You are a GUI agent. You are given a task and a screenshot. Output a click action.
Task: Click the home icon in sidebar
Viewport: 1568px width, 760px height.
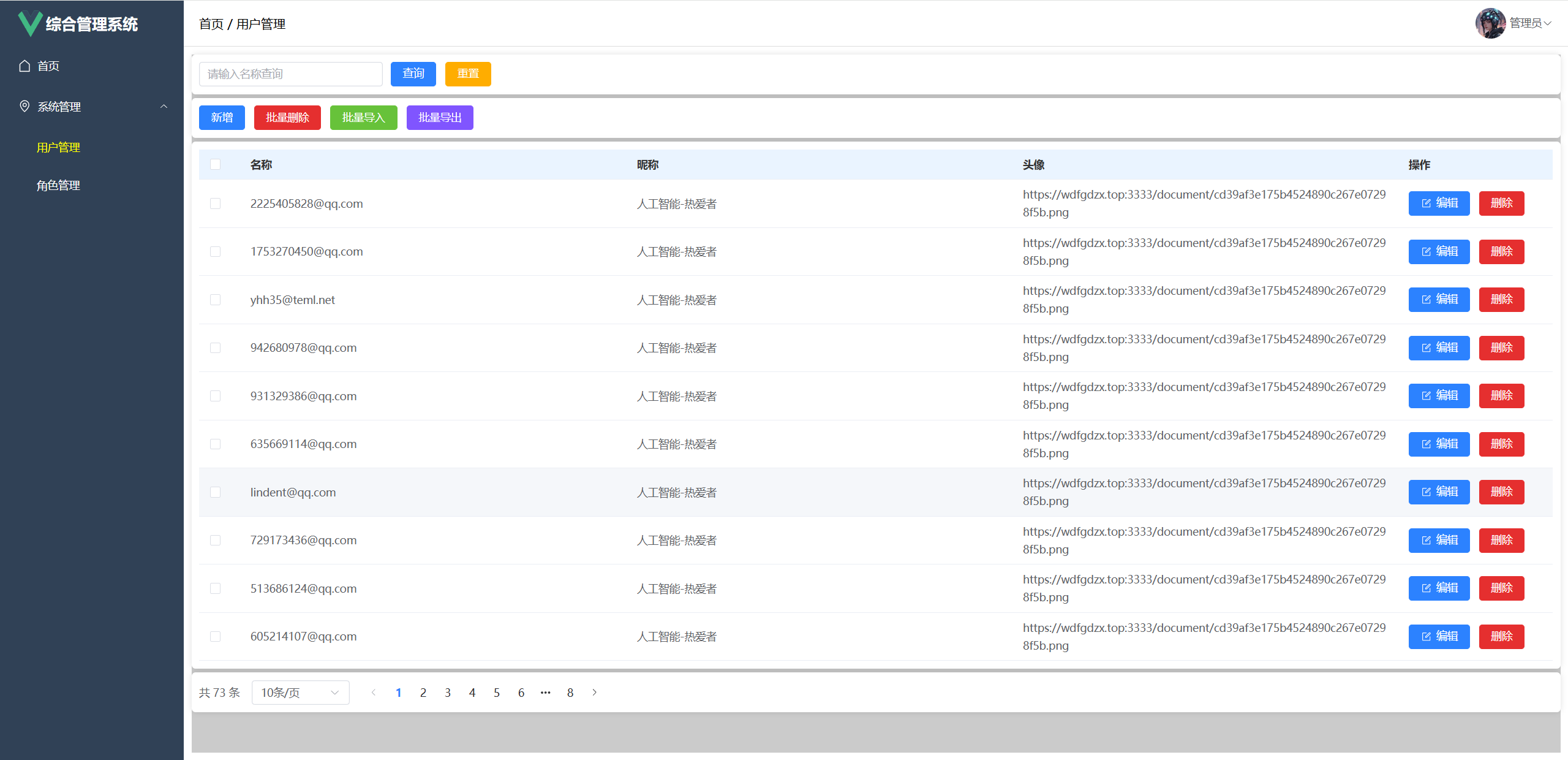coord(24,66)
